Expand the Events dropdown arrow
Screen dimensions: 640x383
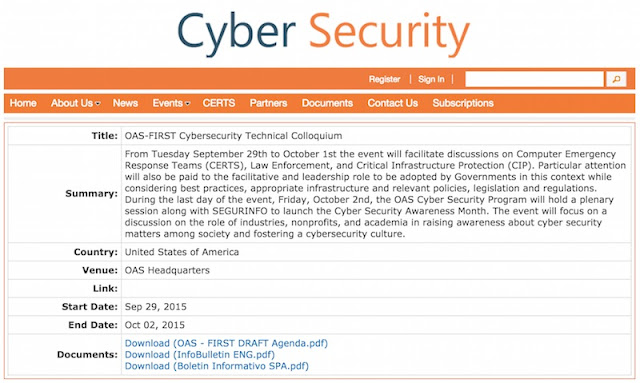tap(188, 104)
